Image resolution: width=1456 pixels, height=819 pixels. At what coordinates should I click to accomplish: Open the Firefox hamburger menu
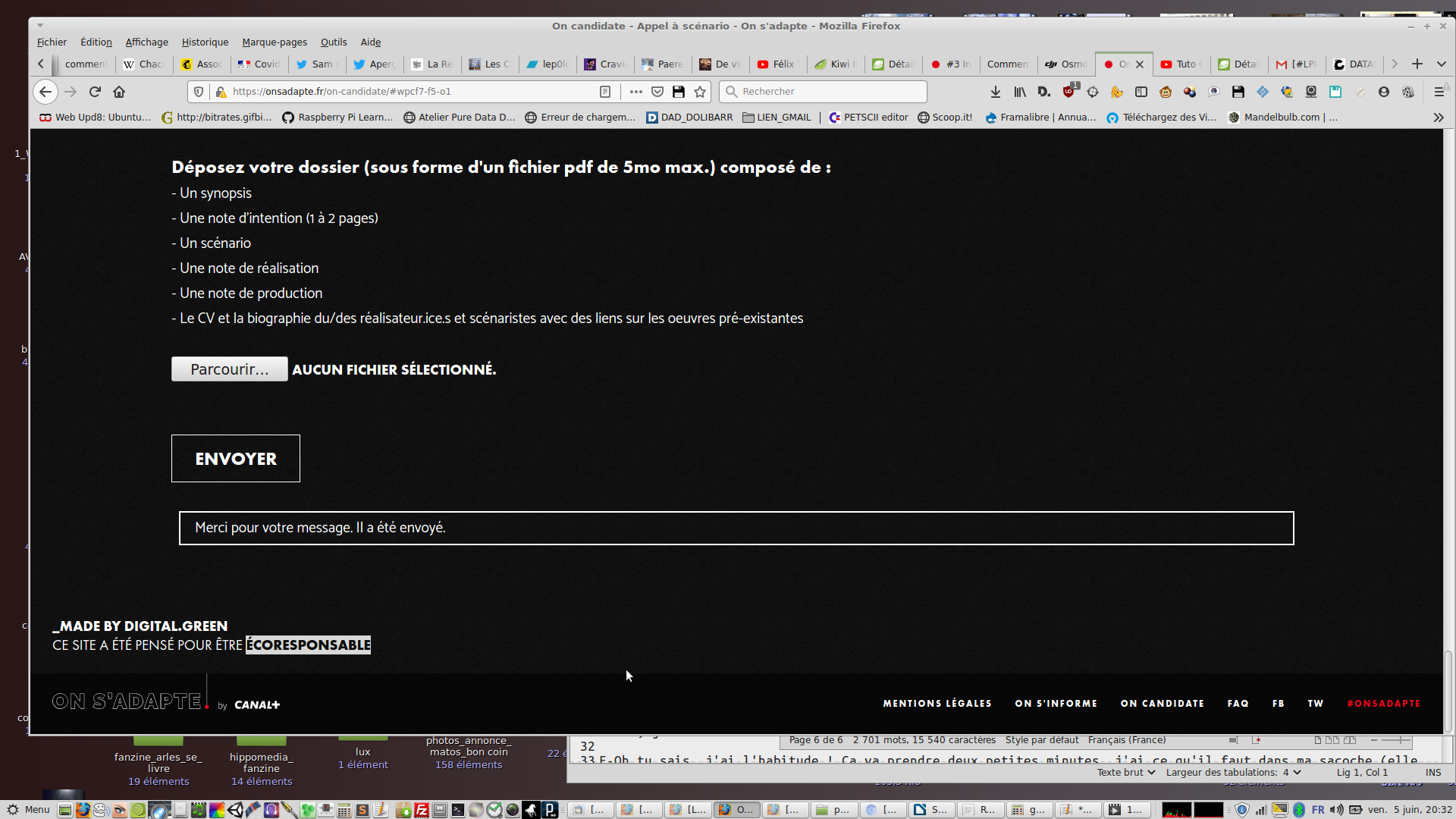tap(1439, 92)
